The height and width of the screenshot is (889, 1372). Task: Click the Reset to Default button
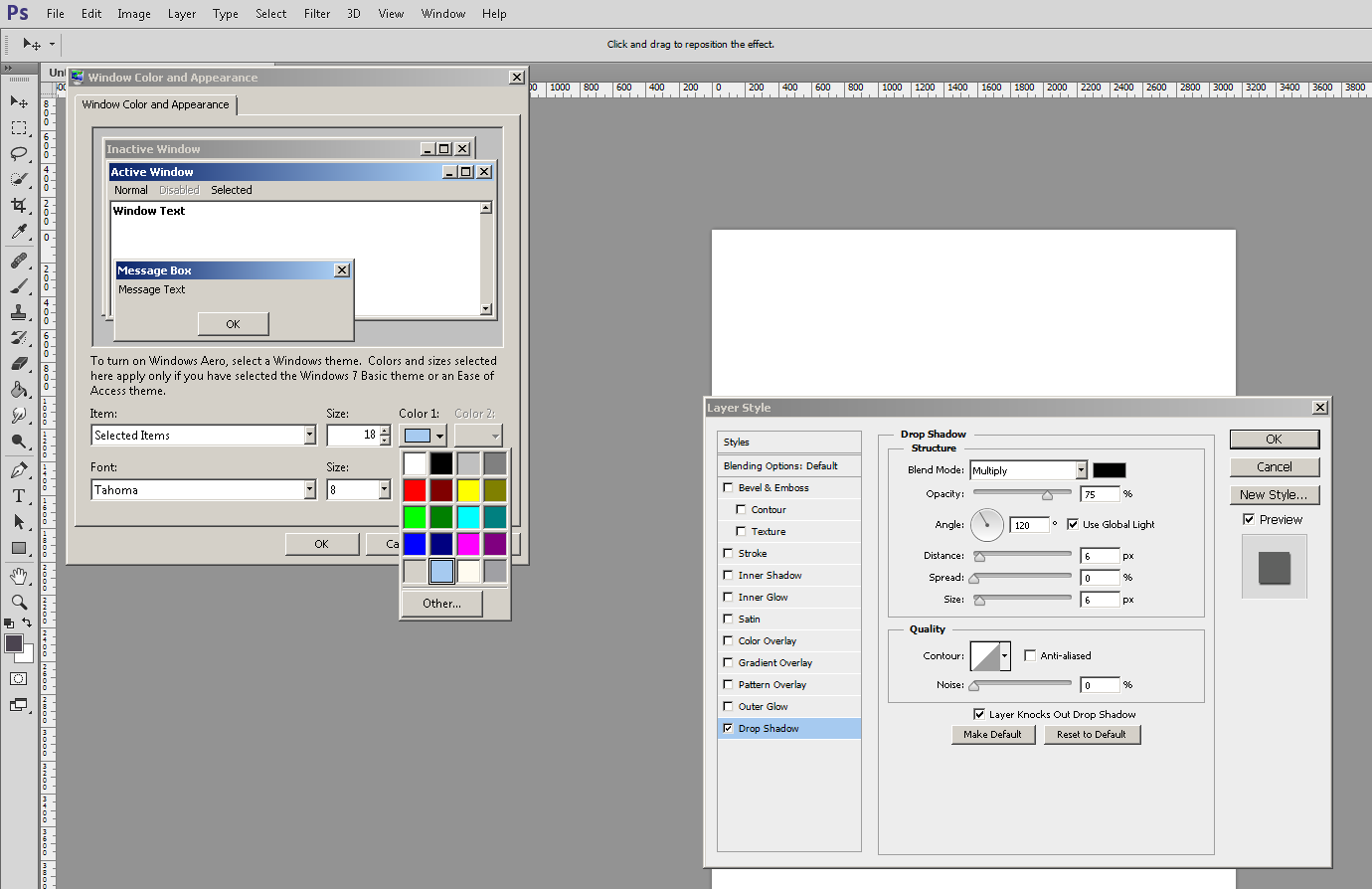pos(1092,734)
